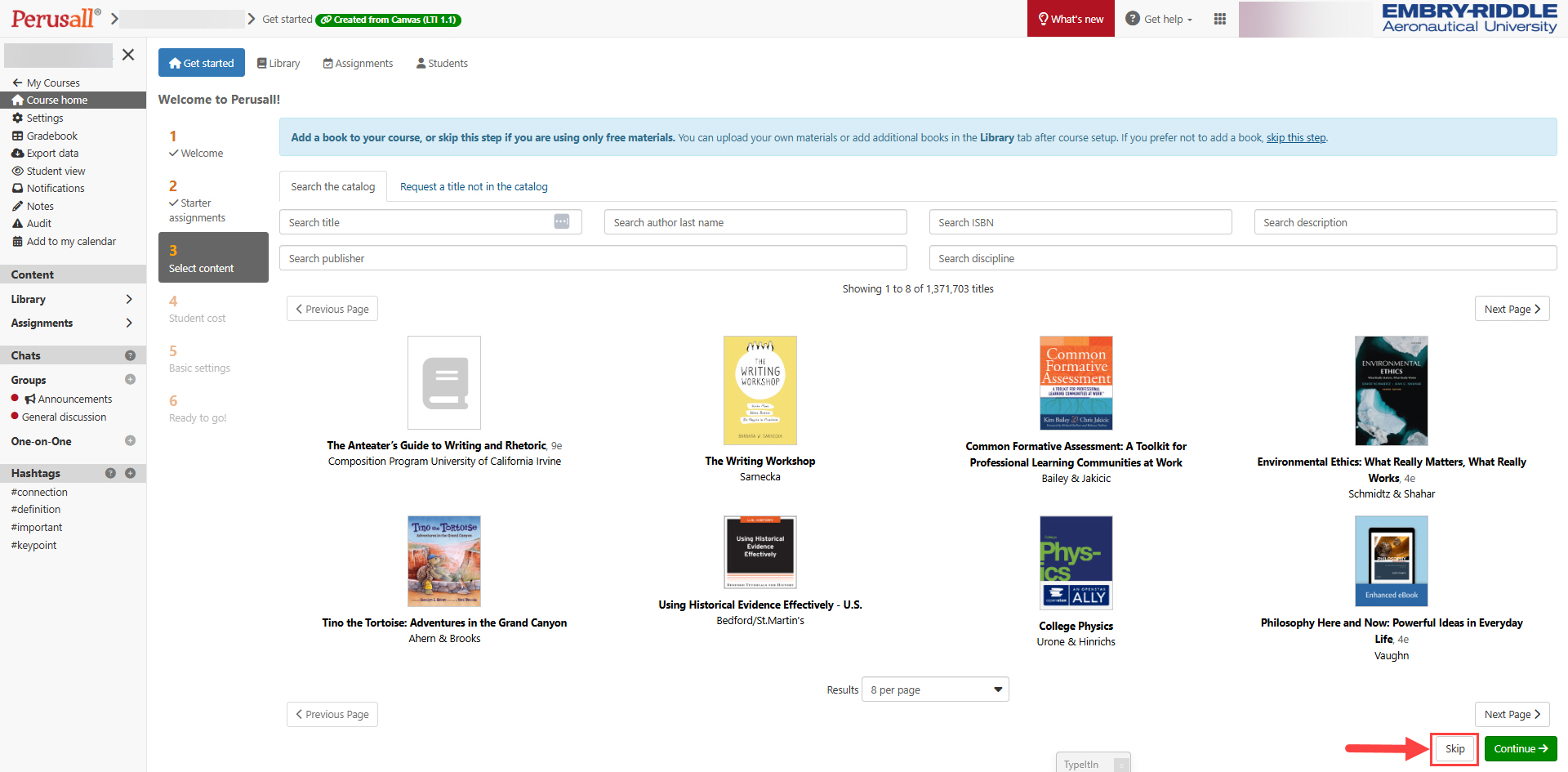Click the Search title field
Image resolution: width=1568 pixels, height=772 pixels.
pos(430,222)
